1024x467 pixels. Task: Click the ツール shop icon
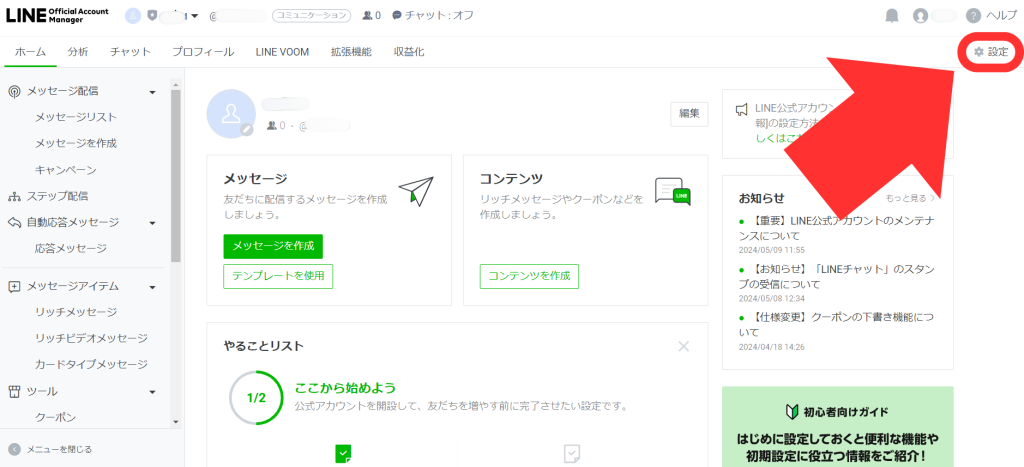tap(14, 391)
